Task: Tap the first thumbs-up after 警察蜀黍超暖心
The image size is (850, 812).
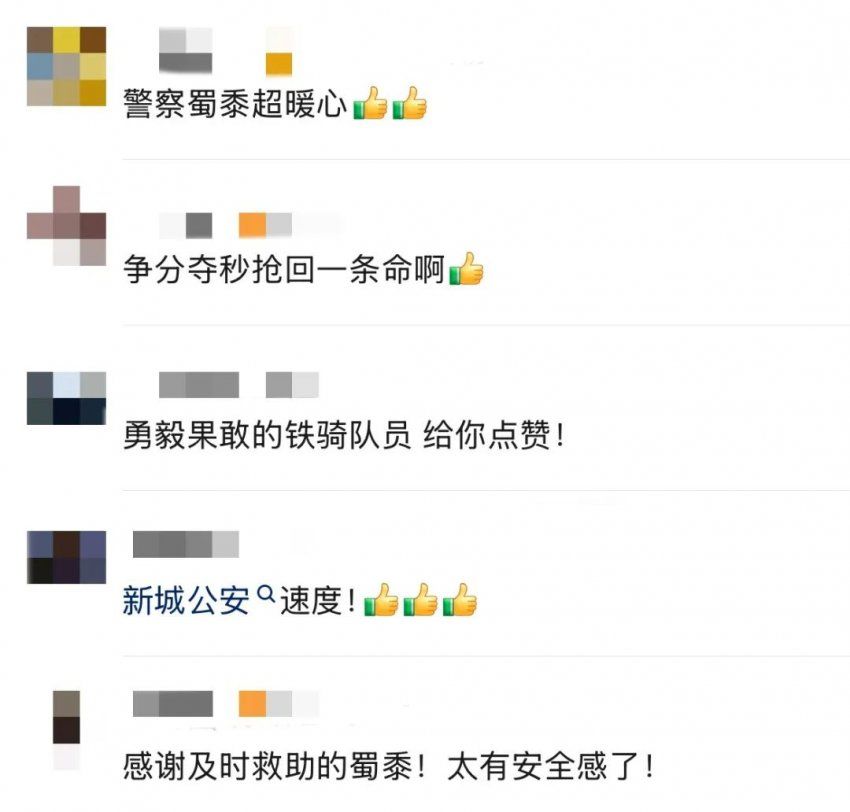Action: tap(370, 103)
